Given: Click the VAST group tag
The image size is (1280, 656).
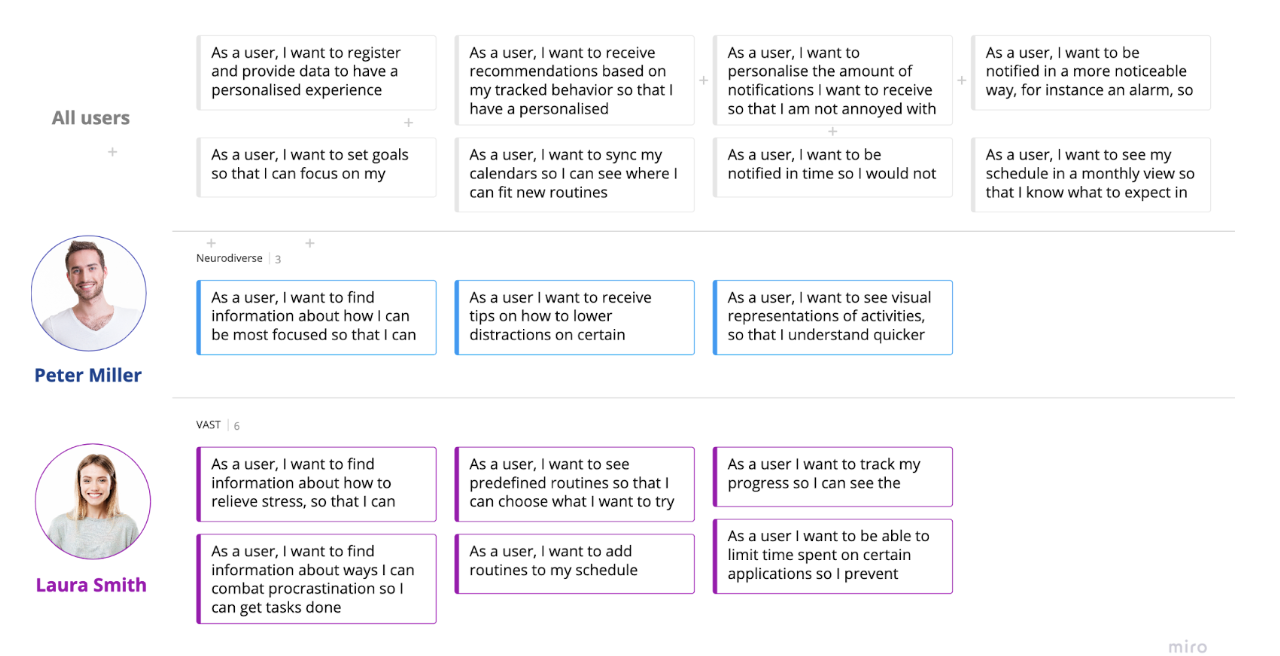Looking at the screenshot, I should pyautogui.click(x=208, y=425).
